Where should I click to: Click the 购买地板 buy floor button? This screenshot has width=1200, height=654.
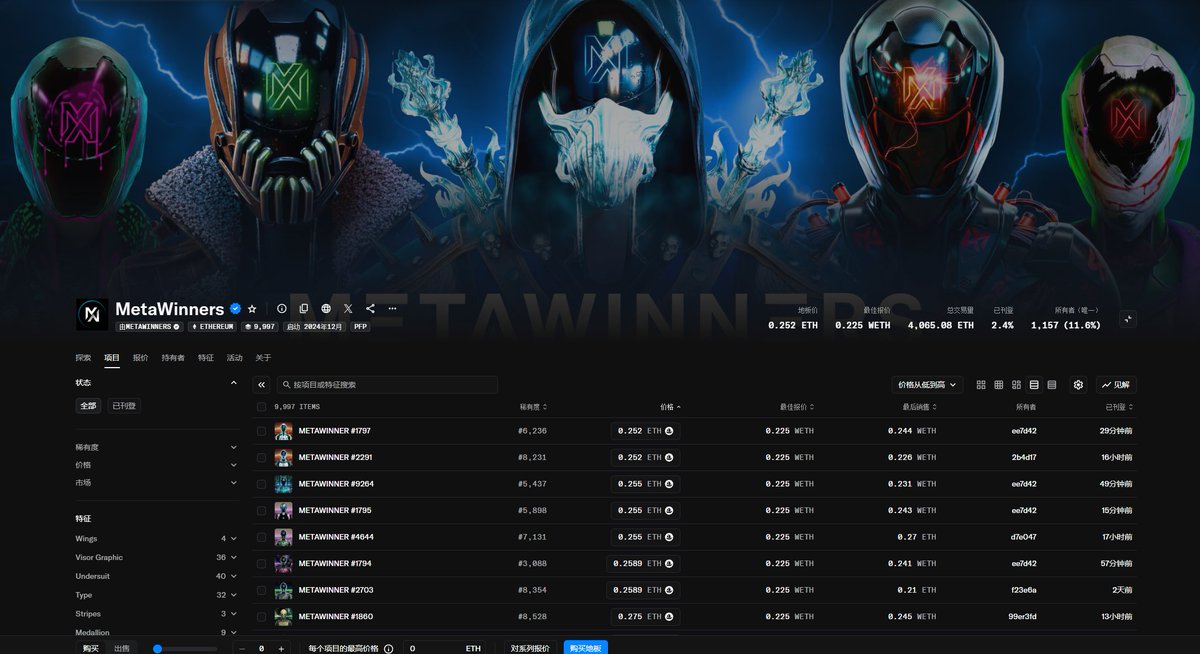pos(585,648)
